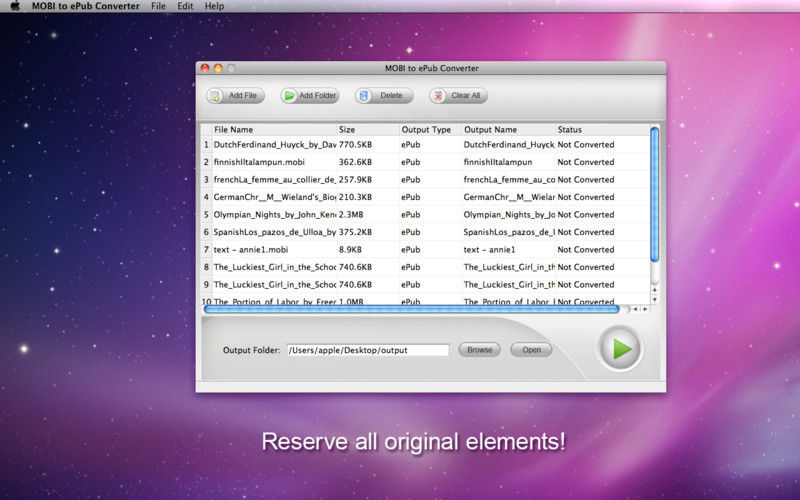This screenshot has width=800, height=500.
Task: Click the horizontal scrollbar left arrow
Action: [x=635, y=309]
